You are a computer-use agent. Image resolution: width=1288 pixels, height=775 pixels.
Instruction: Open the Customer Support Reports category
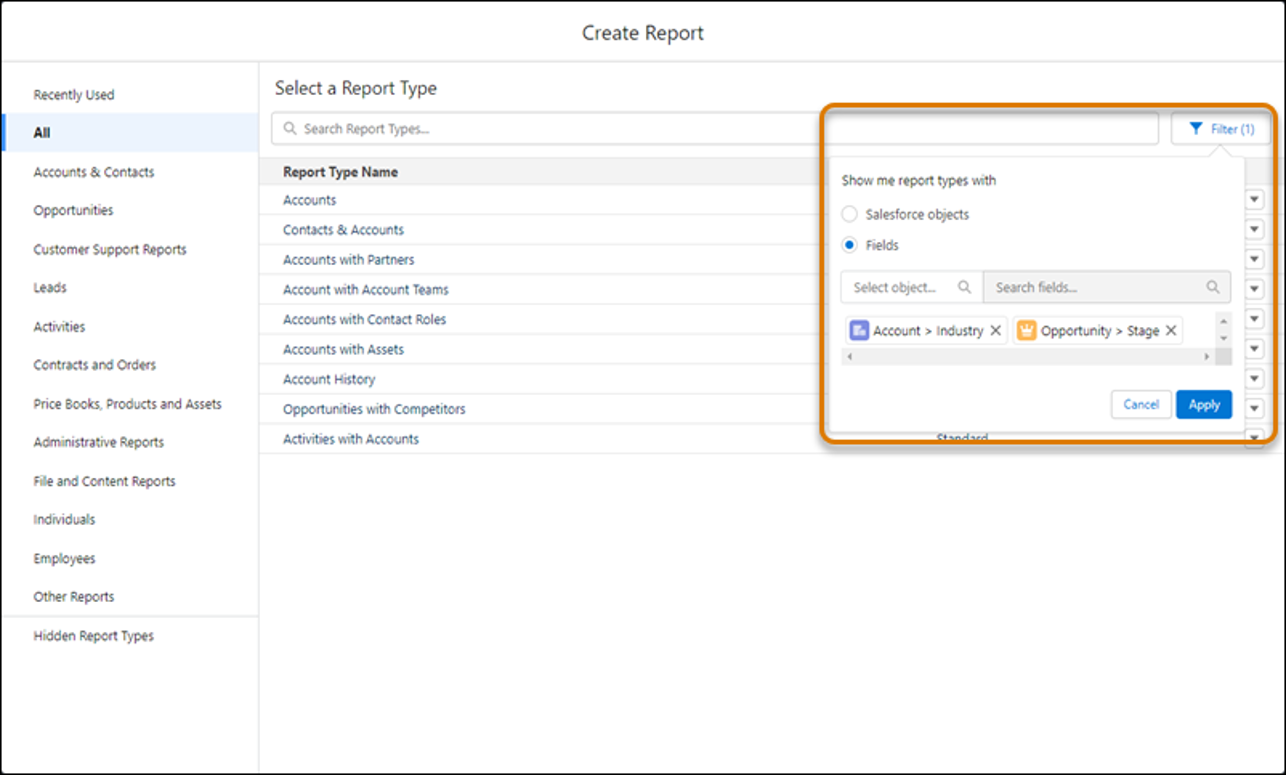pos(110,250)
